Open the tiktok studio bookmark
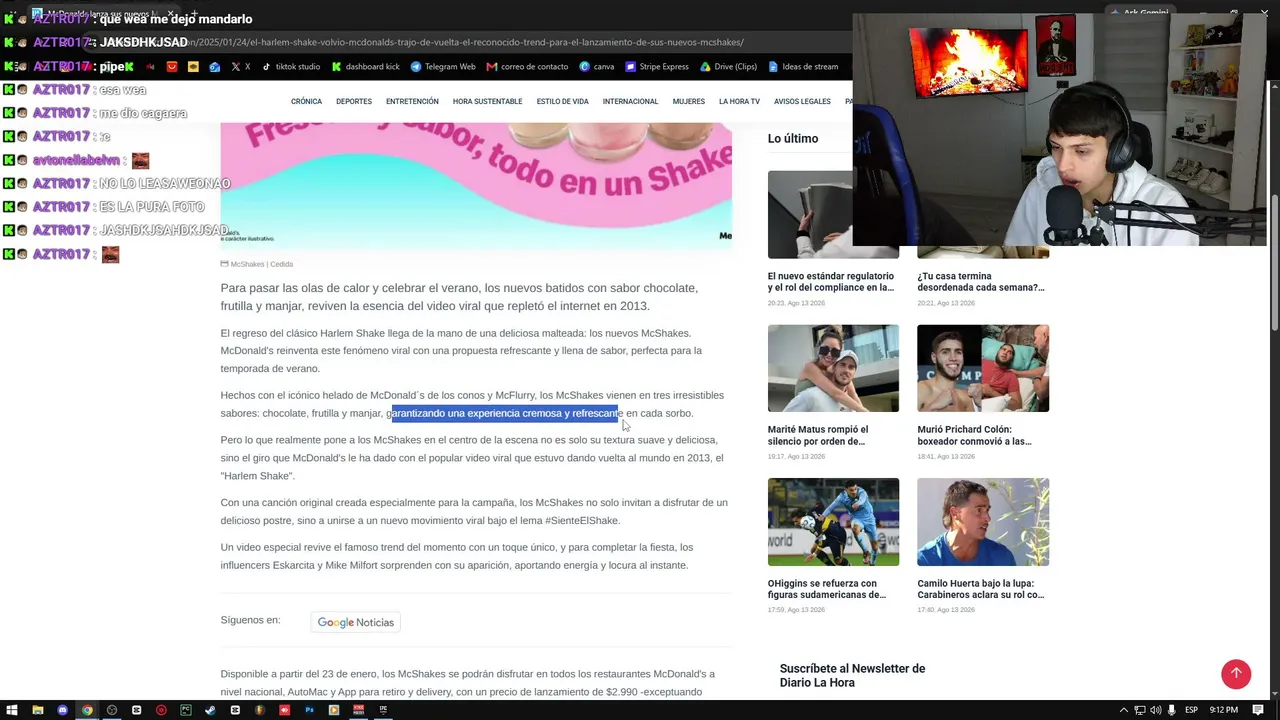 [x=291, y=67]
